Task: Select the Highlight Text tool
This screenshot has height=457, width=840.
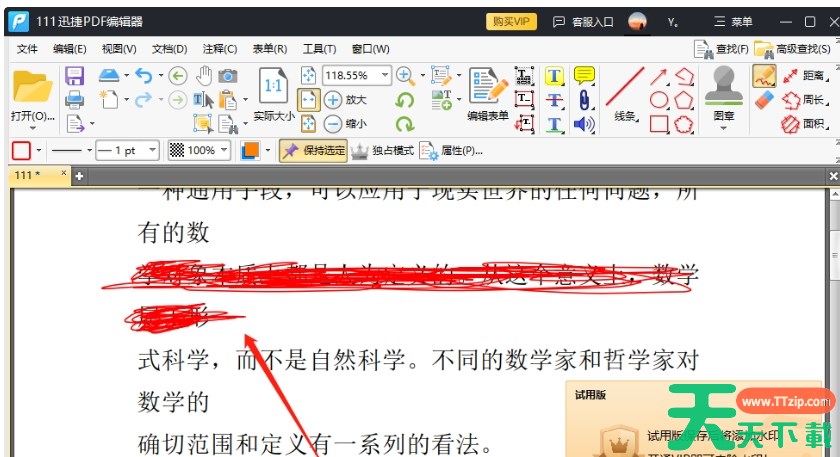Action: (554, 76)
